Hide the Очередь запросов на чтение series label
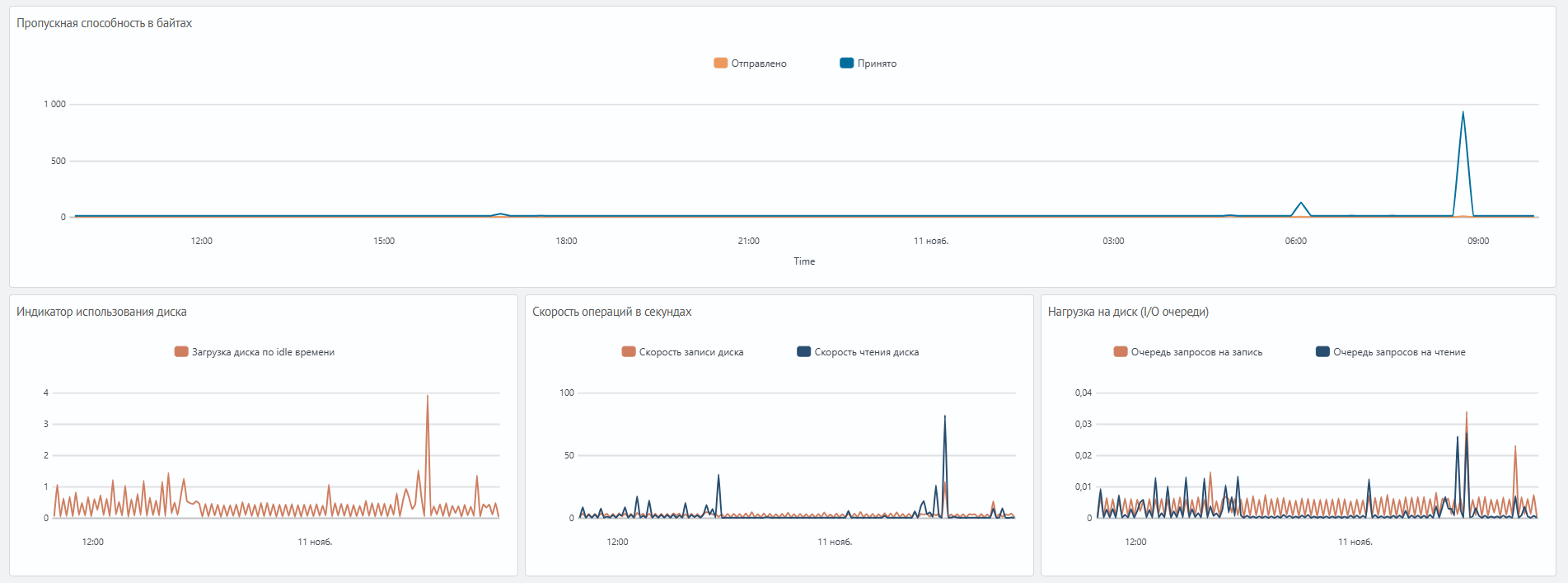1568x583 pixels. pyautogui.click(x=1399, y=352)
